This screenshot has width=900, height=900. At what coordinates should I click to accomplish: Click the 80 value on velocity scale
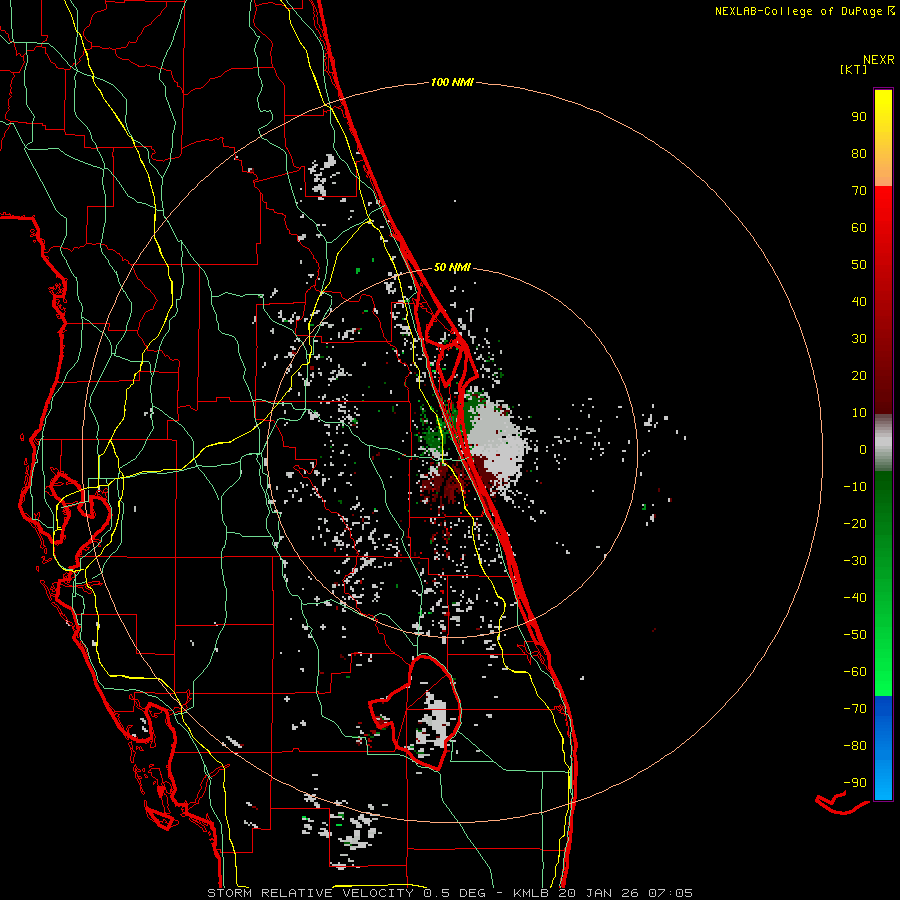coord(859,153)
